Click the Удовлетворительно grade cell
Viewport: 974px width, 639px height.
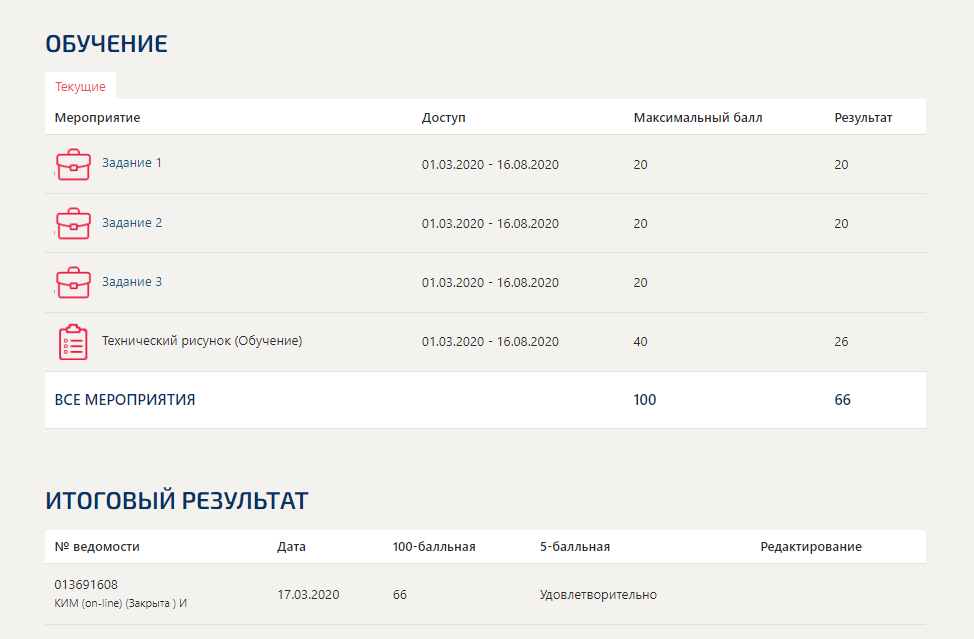pyautogui.click(x=598, y=594)
